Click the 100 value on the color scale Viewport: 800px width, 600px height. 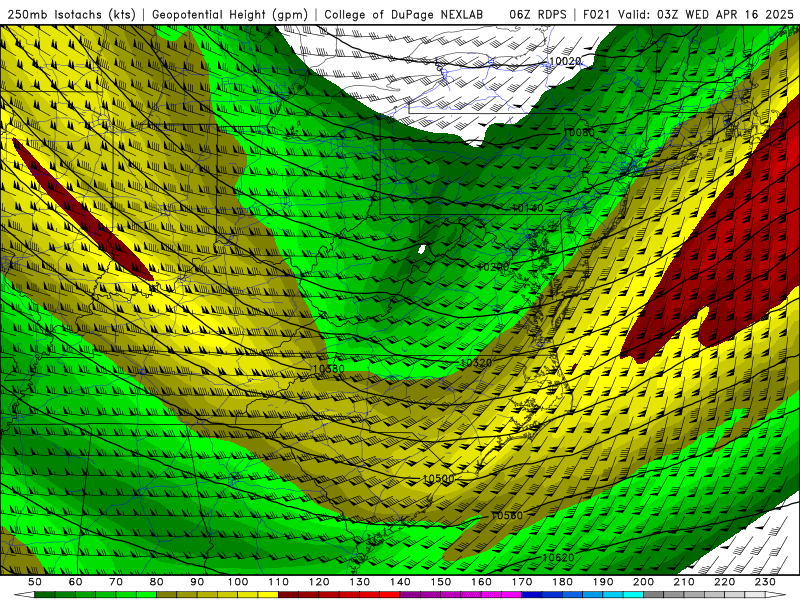[238, 582]
